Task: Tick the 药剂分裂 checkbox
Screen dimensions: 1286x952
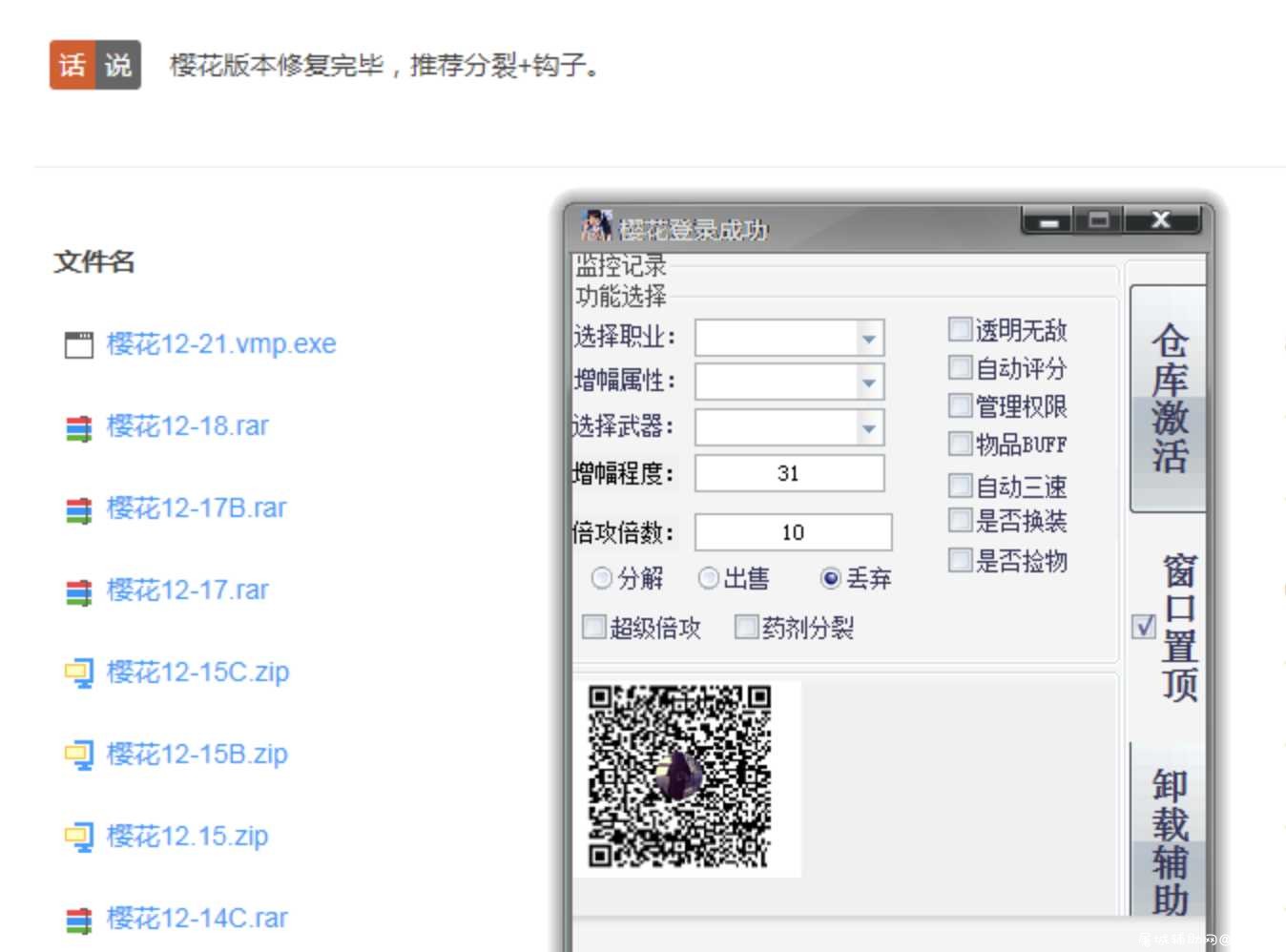Action: [x=746, y=627]
